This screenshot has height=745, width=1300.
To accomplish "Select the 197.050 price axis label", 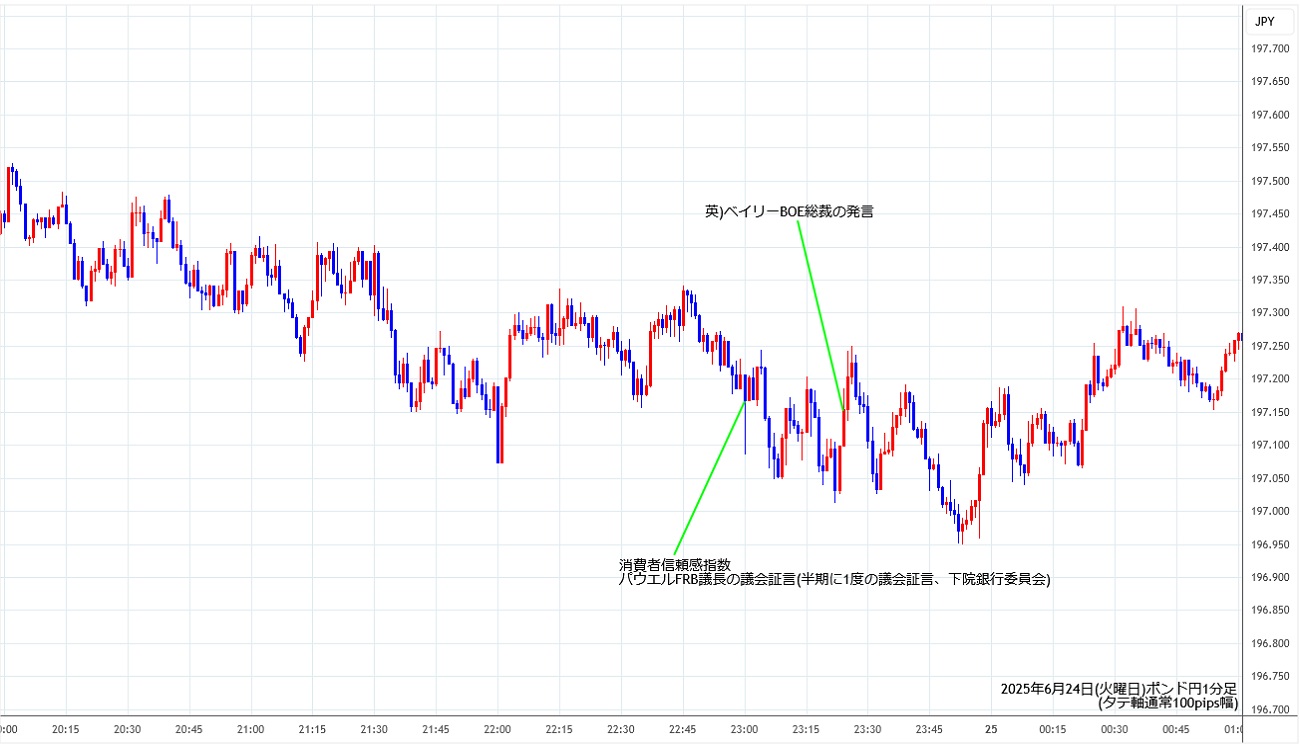I will point(1270,478).
